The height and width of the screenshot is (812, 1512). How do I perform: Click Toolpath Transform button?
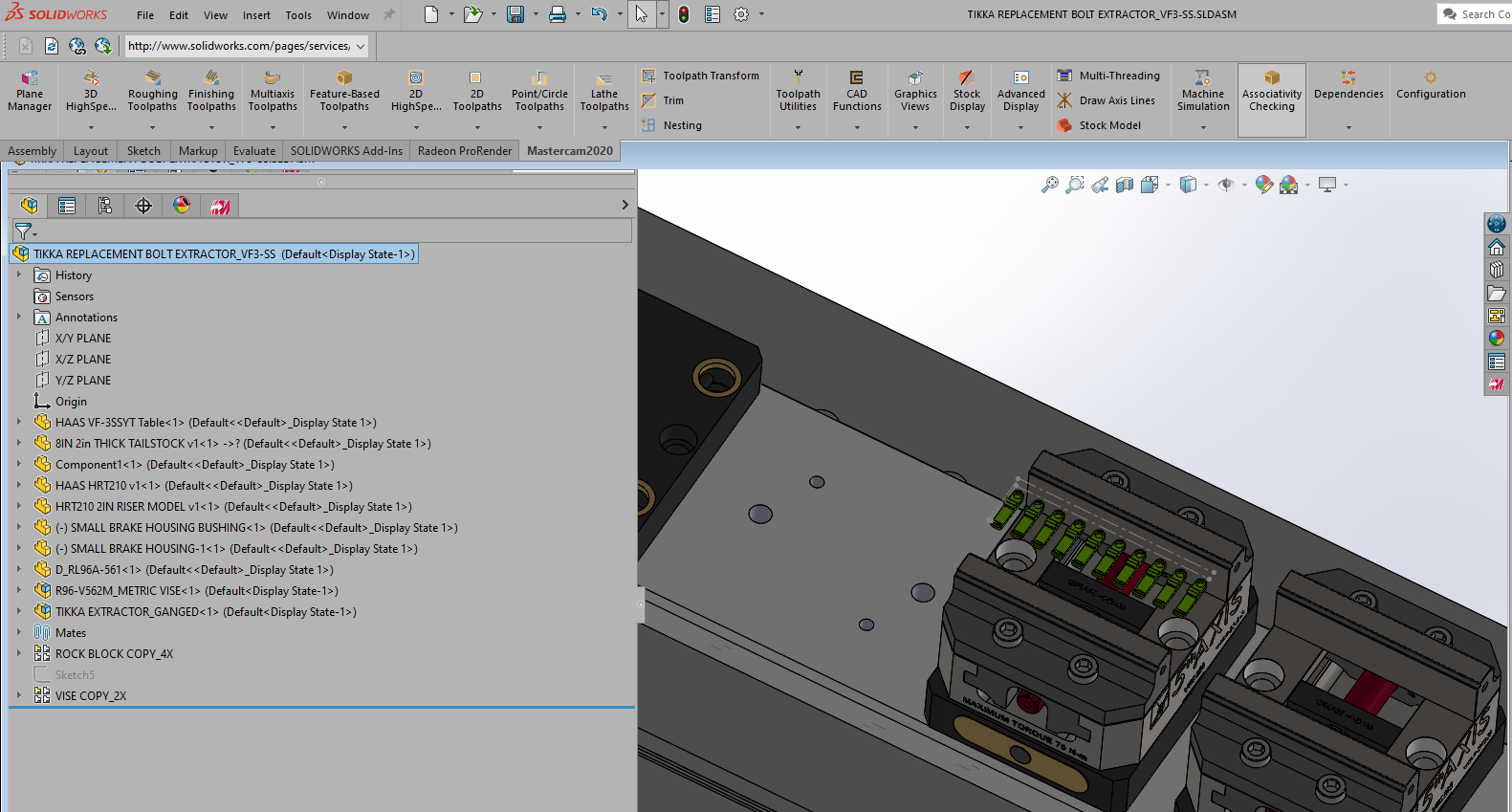(701, 76)
